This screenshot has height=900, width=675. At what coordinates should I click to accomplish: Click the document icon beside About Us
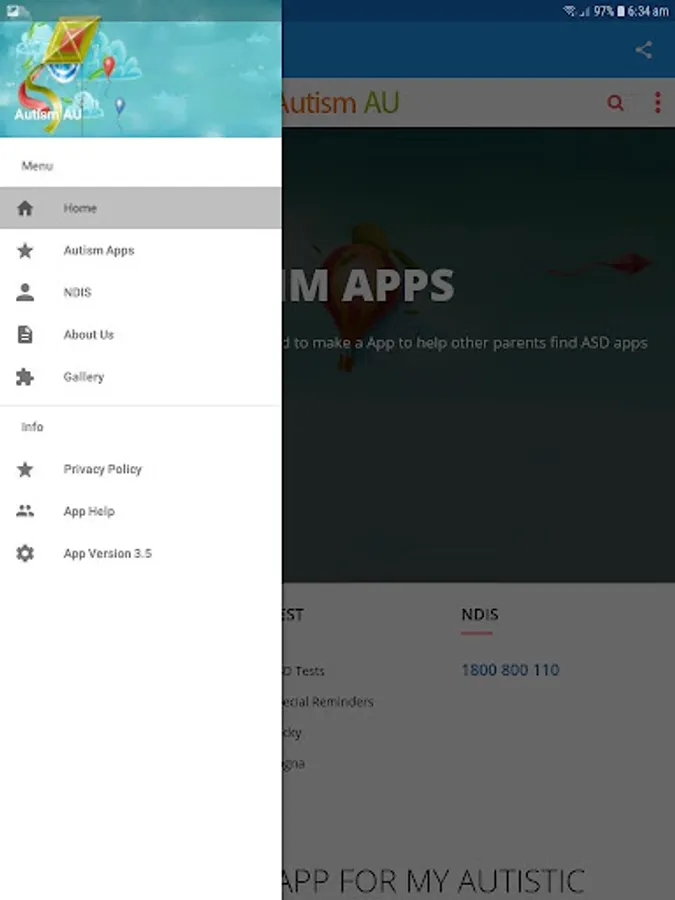coord(25,335)
